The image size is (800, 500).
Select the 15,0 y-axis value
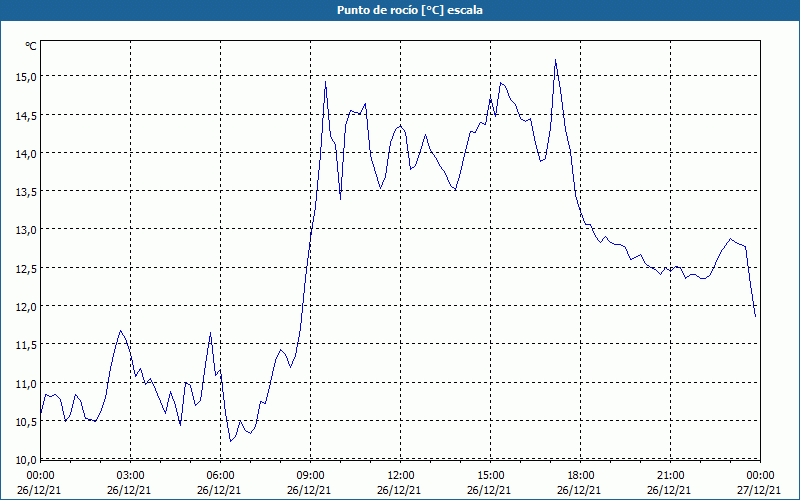(x=27, y=77)
